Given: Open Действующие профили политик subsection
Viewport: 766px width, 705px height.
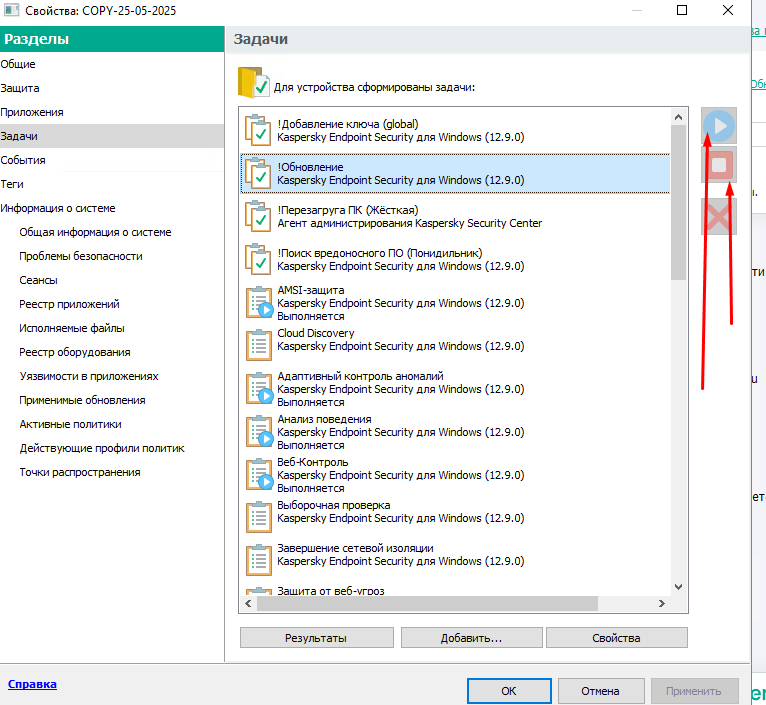Looking at the screenshot, I should (102, 448).
